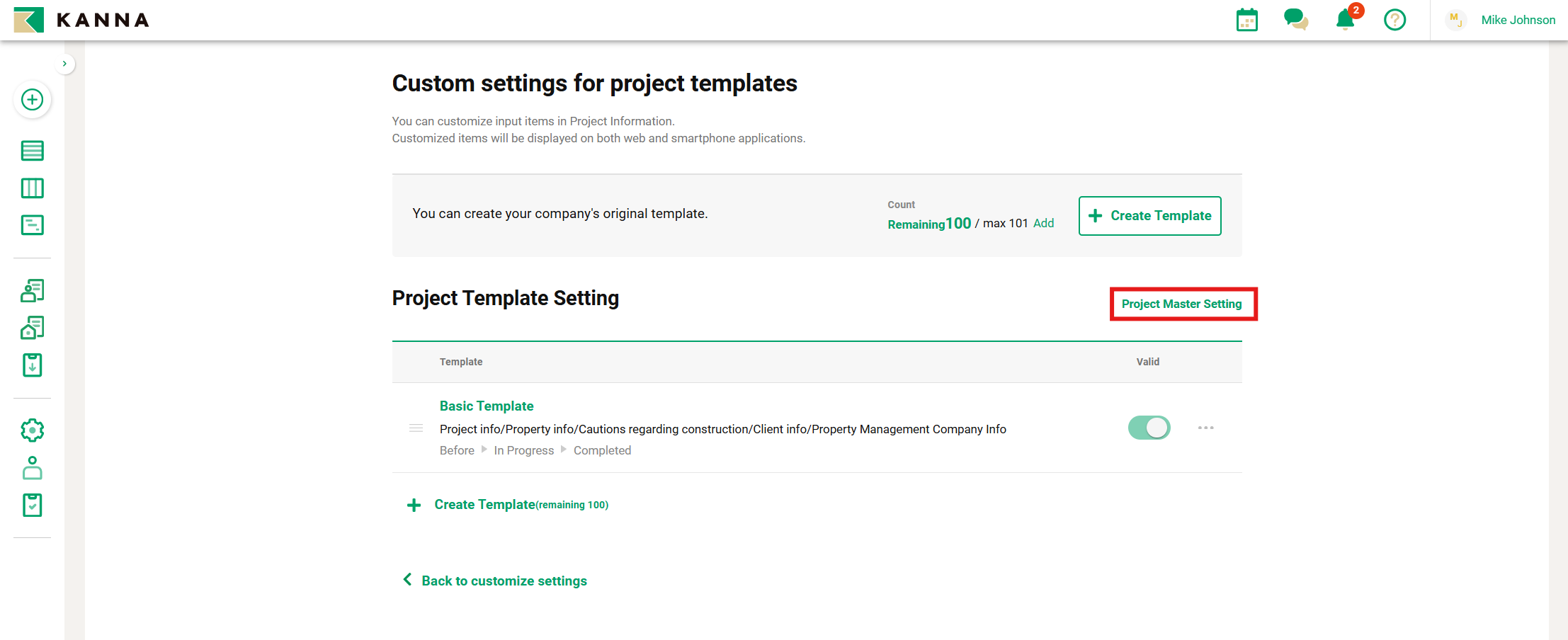Open the notifications bell

1345,20
